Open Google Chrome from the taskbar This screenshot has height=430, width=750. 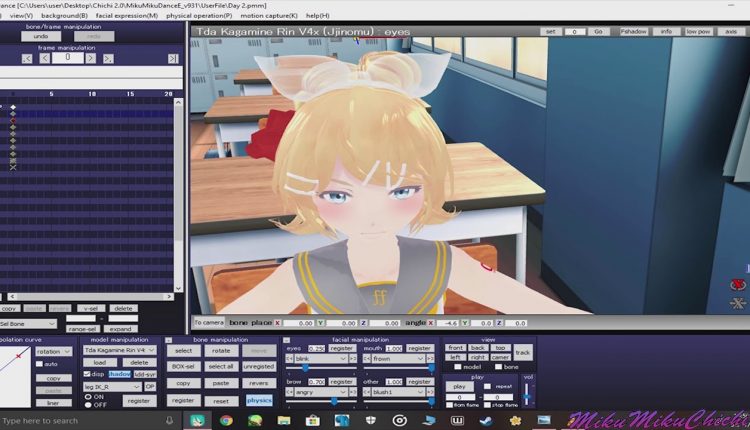[226, 420]
